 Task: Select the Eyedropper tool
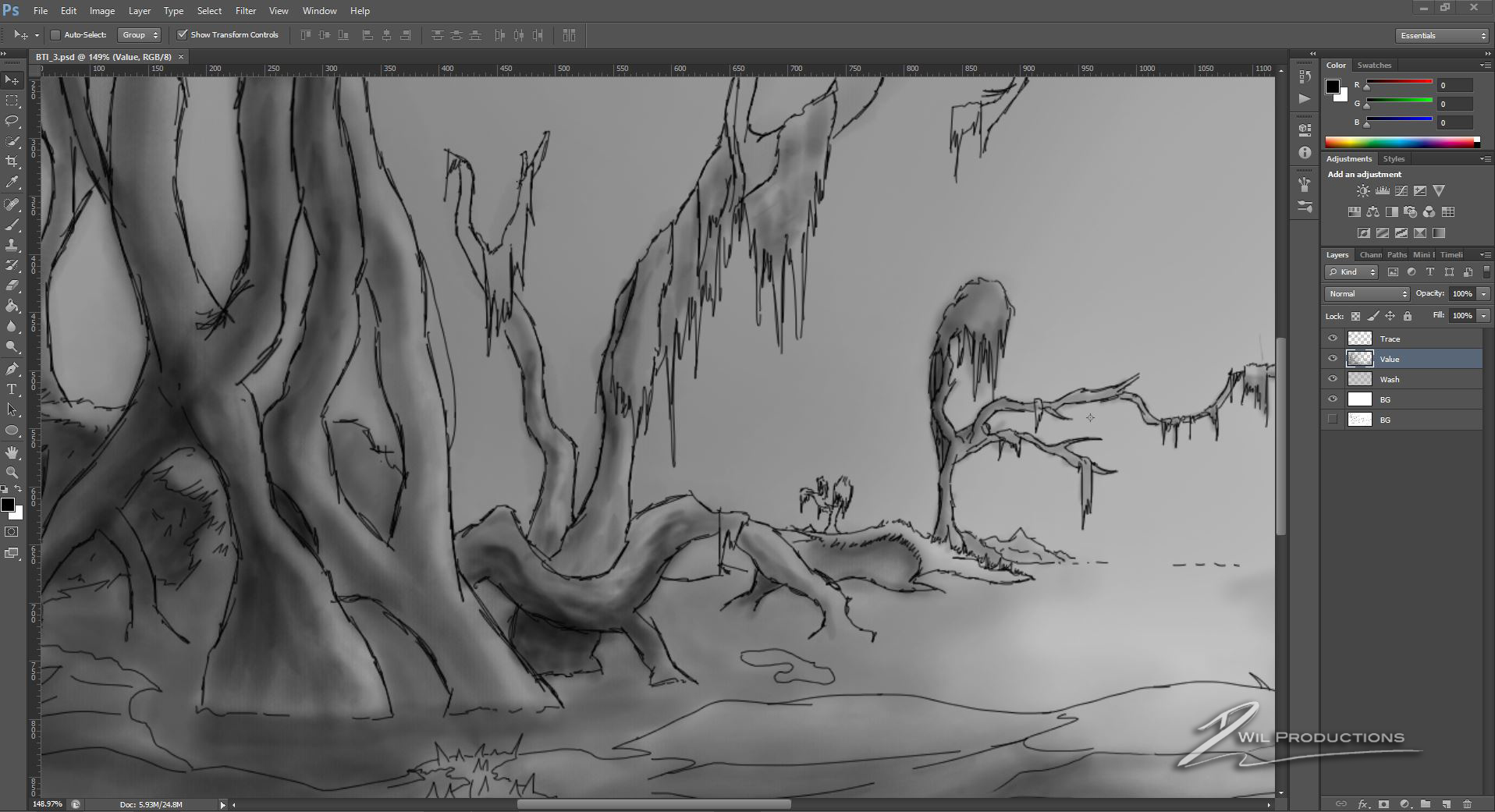click(12, 182)
